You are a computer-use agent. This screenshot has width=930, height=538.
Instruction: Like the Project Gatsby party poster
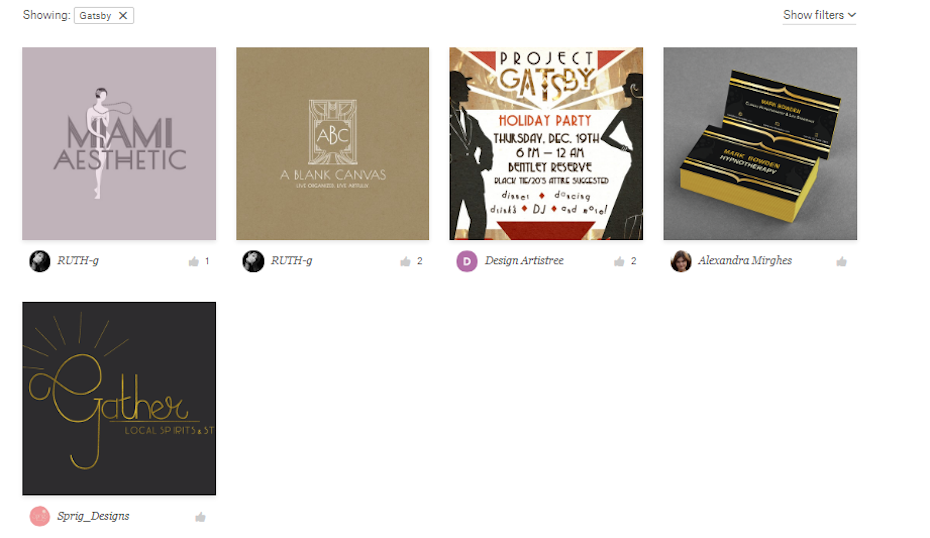point(619,262)
